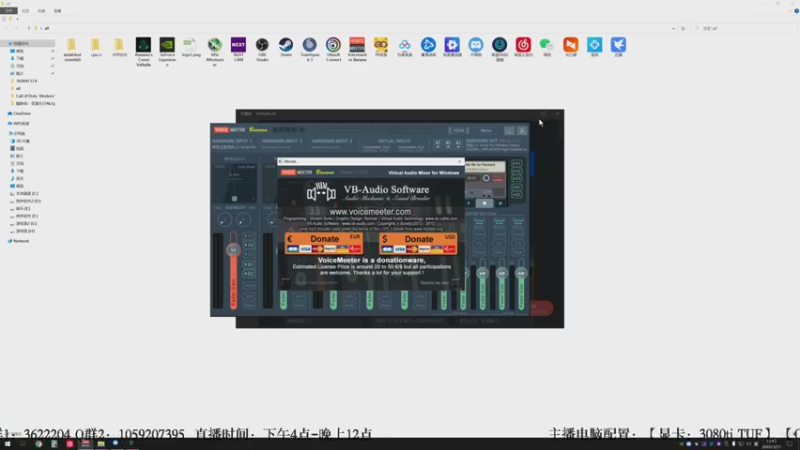Viewport: 800px width, 450px height.
Task: Close the About dialog
Action: (x=460, y=161)
